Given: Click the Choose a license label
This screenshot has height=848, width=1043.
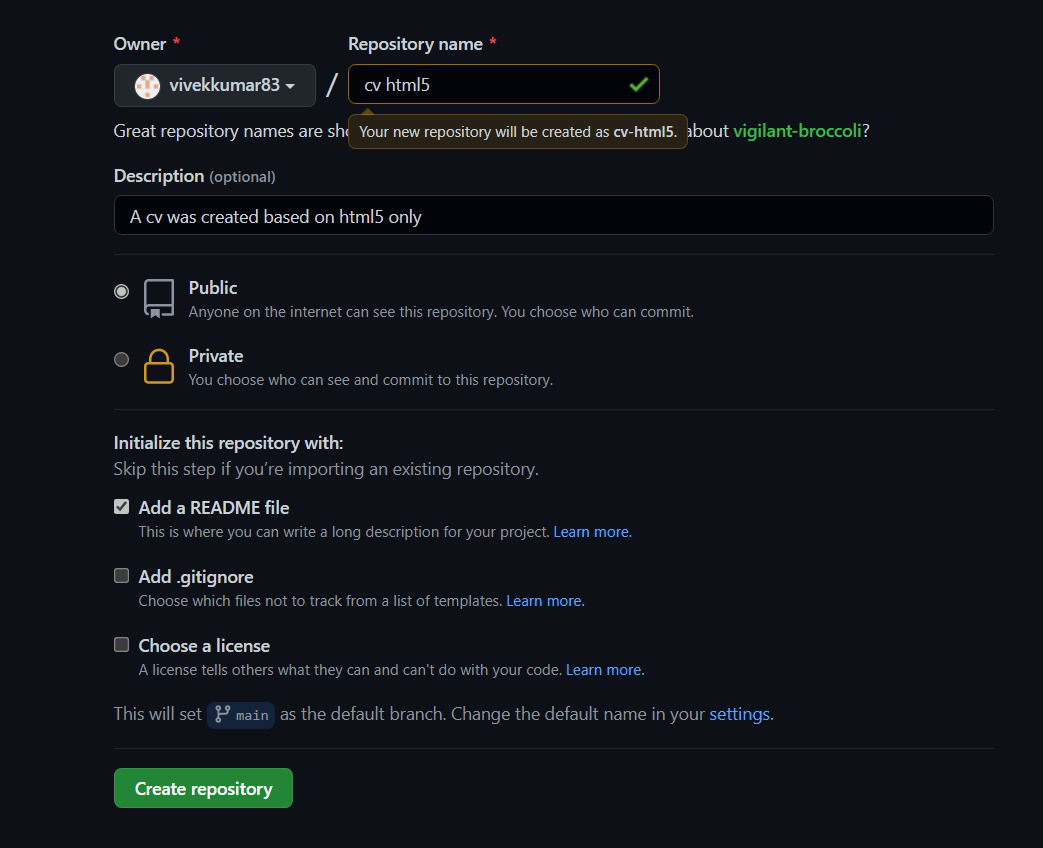Looking at the screenshot, I should tap(204, 646).
